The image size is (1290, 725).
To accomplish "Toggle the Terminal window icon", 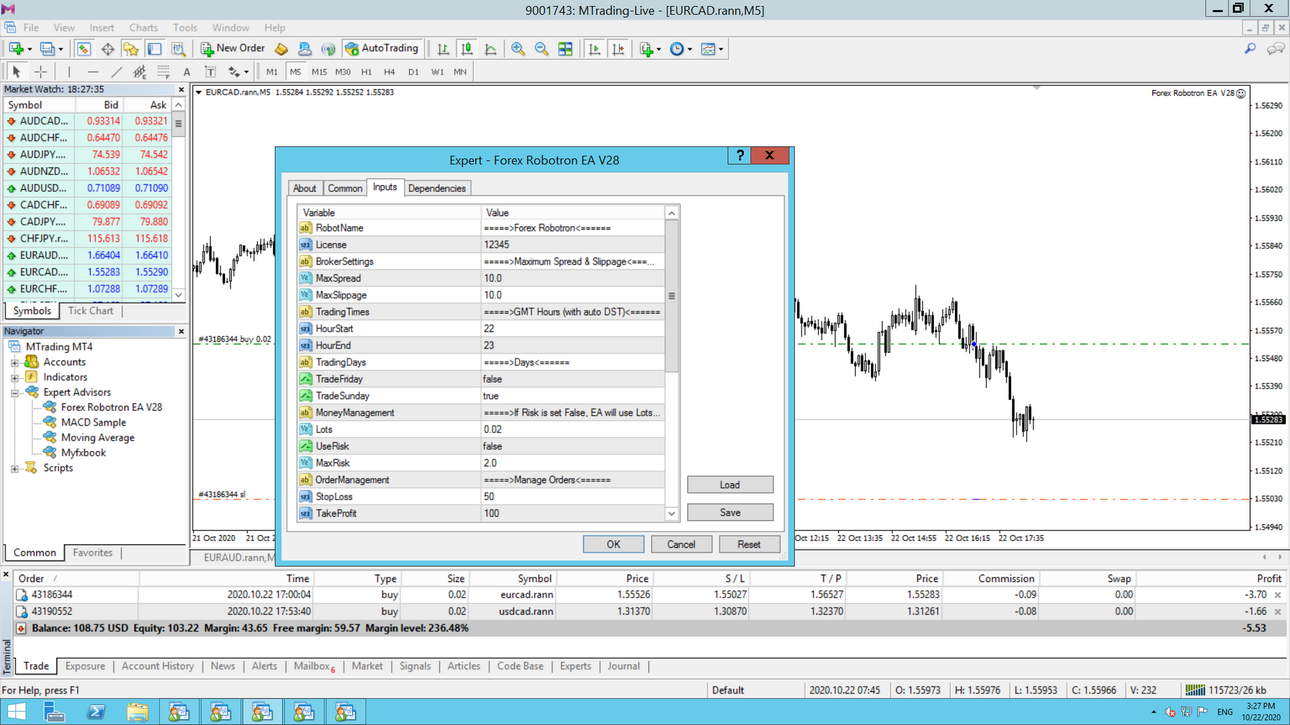I will (x=154, y=48).
